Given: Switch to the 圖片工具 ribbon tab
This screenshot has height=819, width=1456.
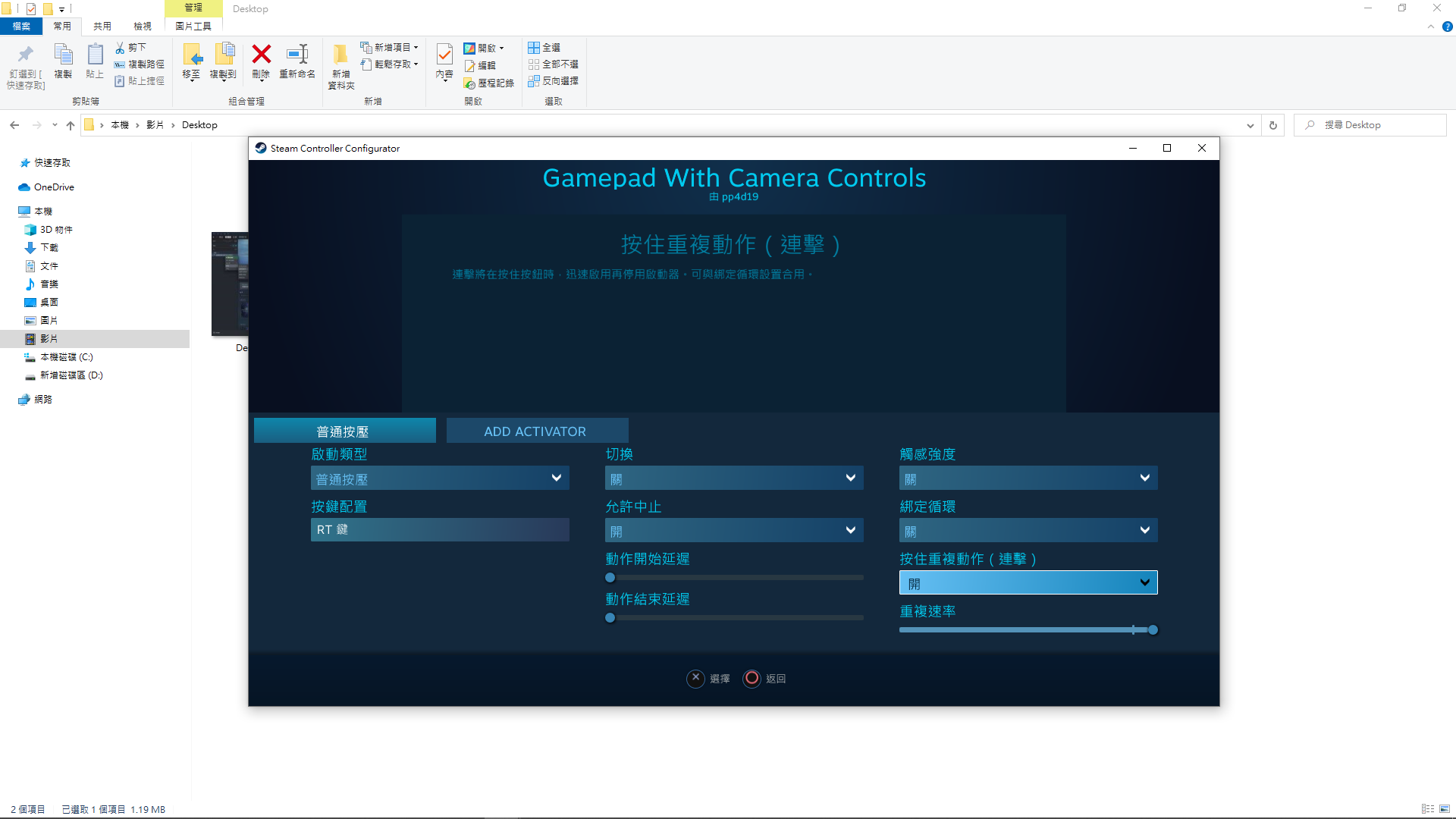Looking at the screenshot, I should click(x=193, y=27).
